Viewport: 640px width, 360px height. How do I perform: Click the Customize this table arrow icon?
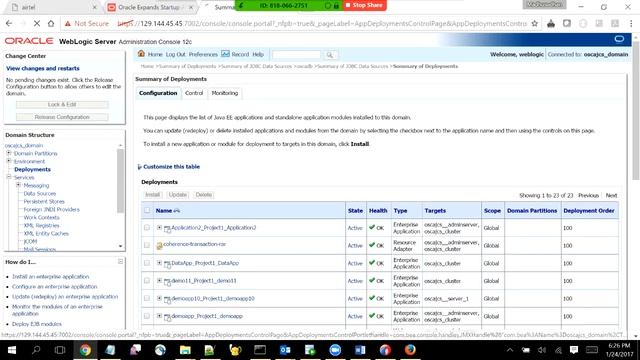point(140,167)
